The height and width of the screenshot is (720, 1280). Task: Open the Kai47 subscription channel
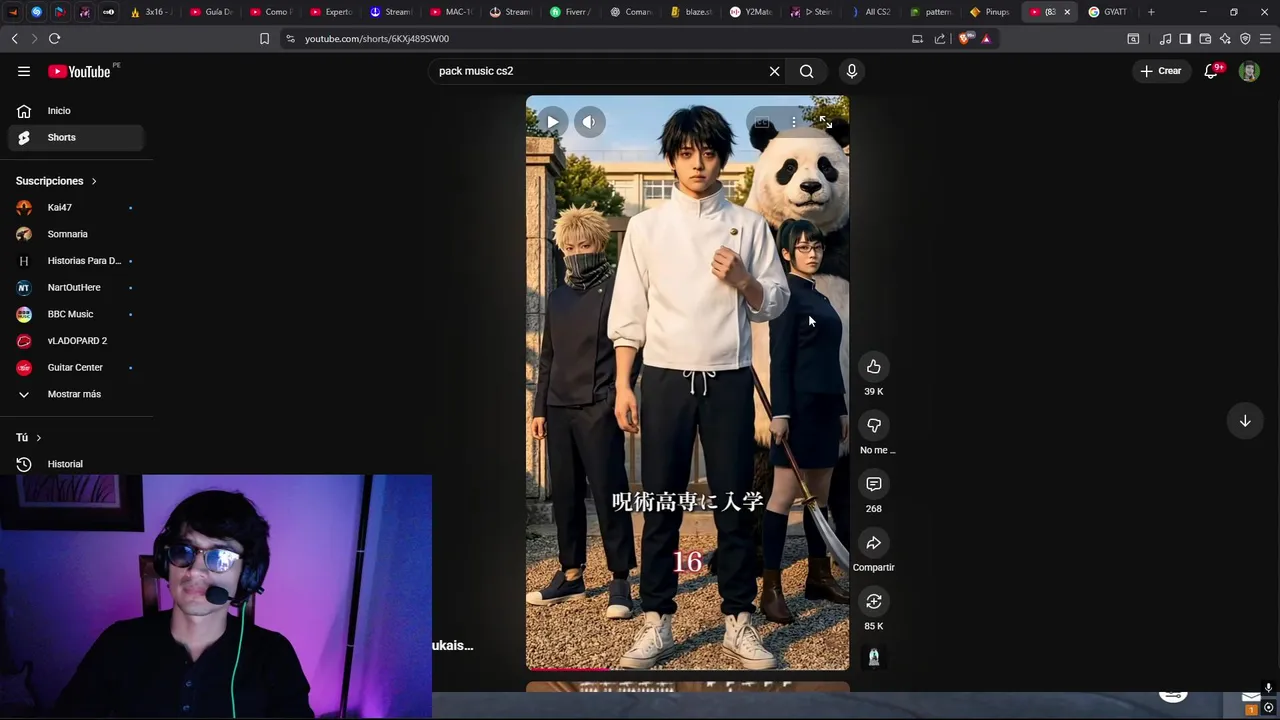pos(76,207)
